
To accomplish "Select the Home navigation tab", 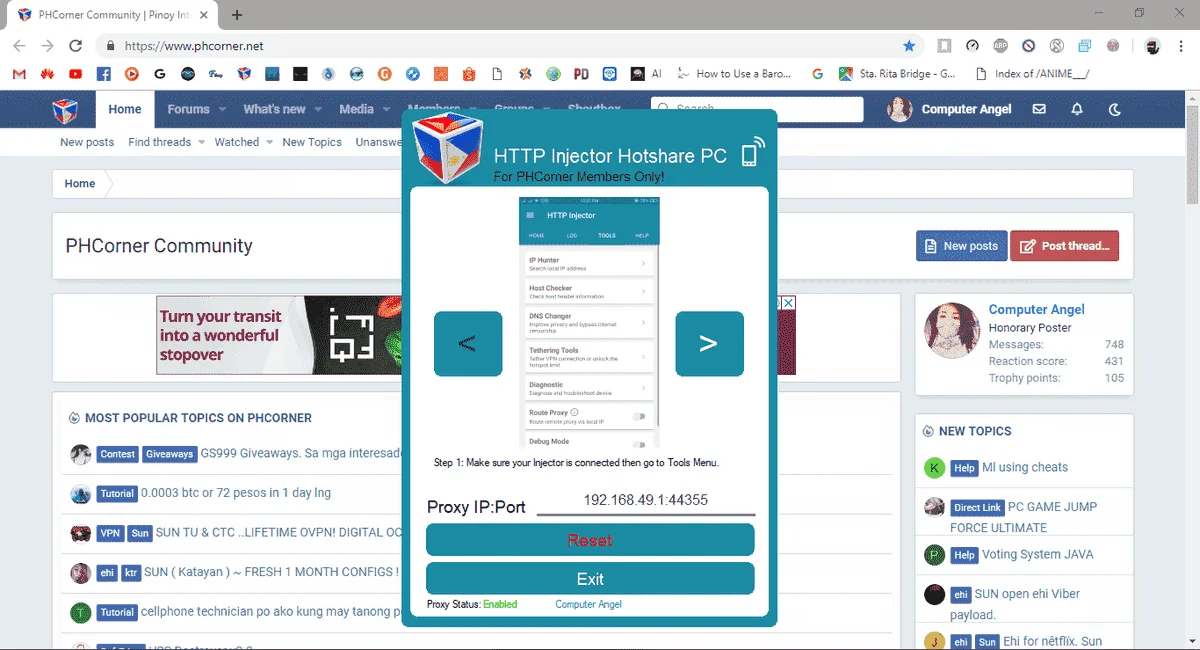I will pyautogui.click(x=125, y=109).
